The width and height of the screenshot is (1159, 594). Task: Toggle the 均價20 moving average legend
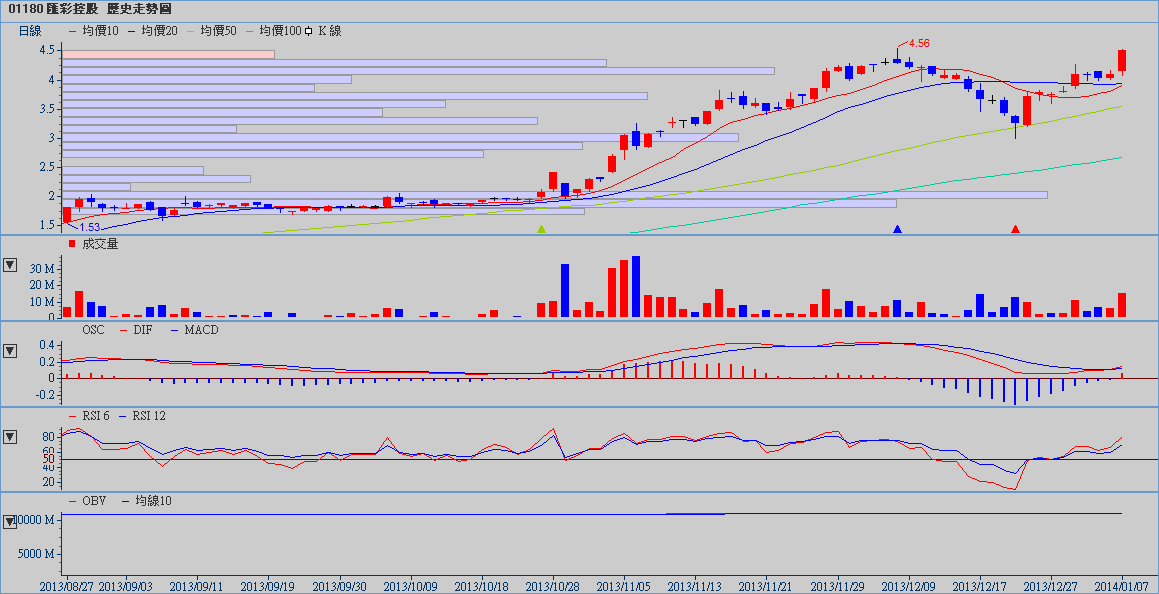[x=153, y=31]
